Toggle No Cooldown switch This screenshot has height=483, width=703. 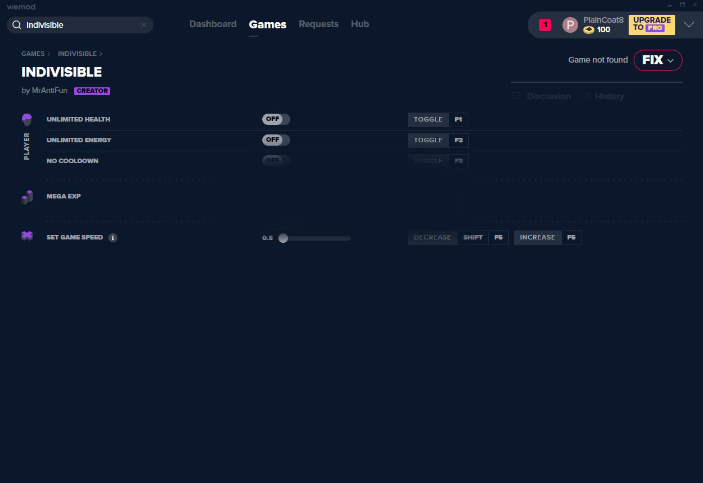(x=276, y=161)
